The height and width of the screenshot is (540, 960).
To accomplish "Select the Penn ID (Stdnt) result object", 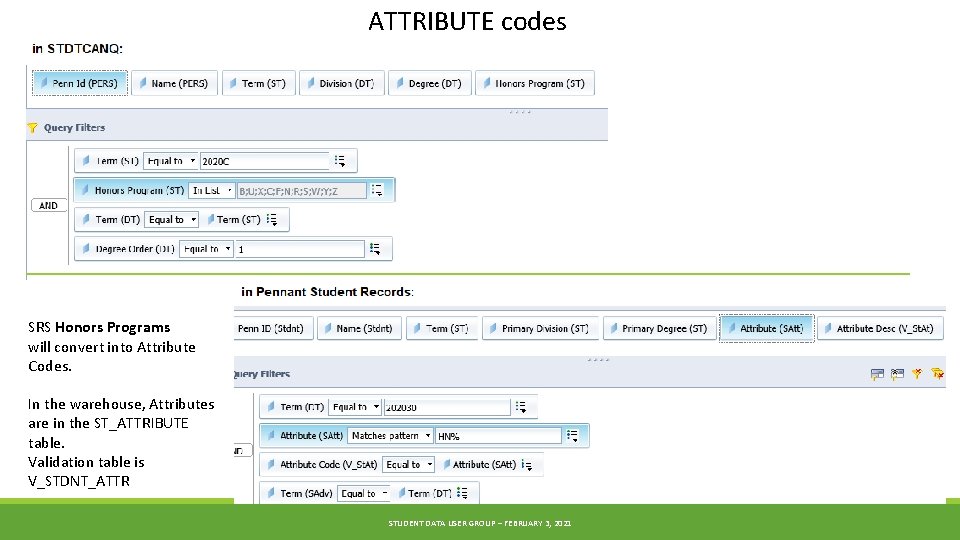I will (273, 328).
